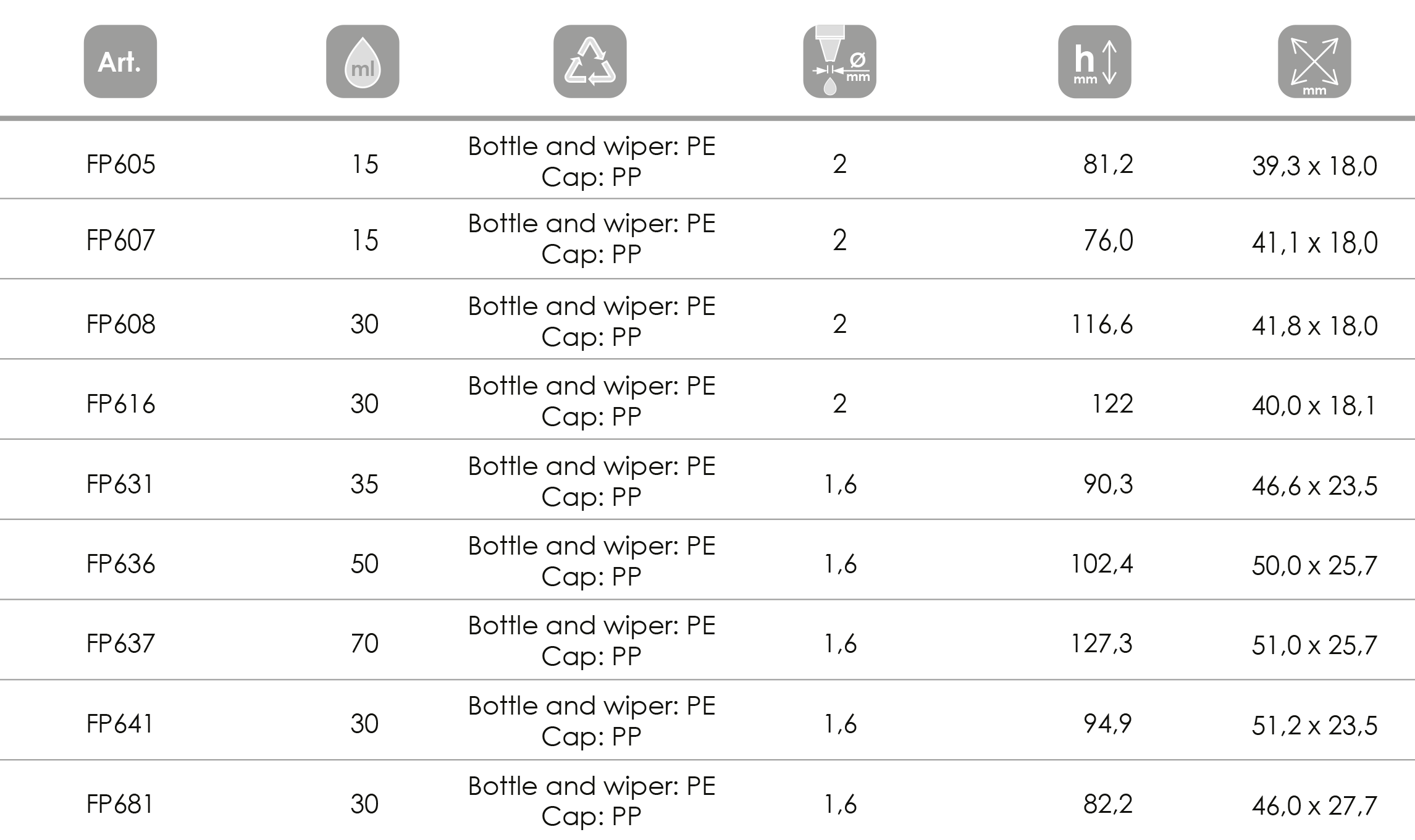
Task: Click article number FP641
Action: pyautogui.click(x=120, y=724)
